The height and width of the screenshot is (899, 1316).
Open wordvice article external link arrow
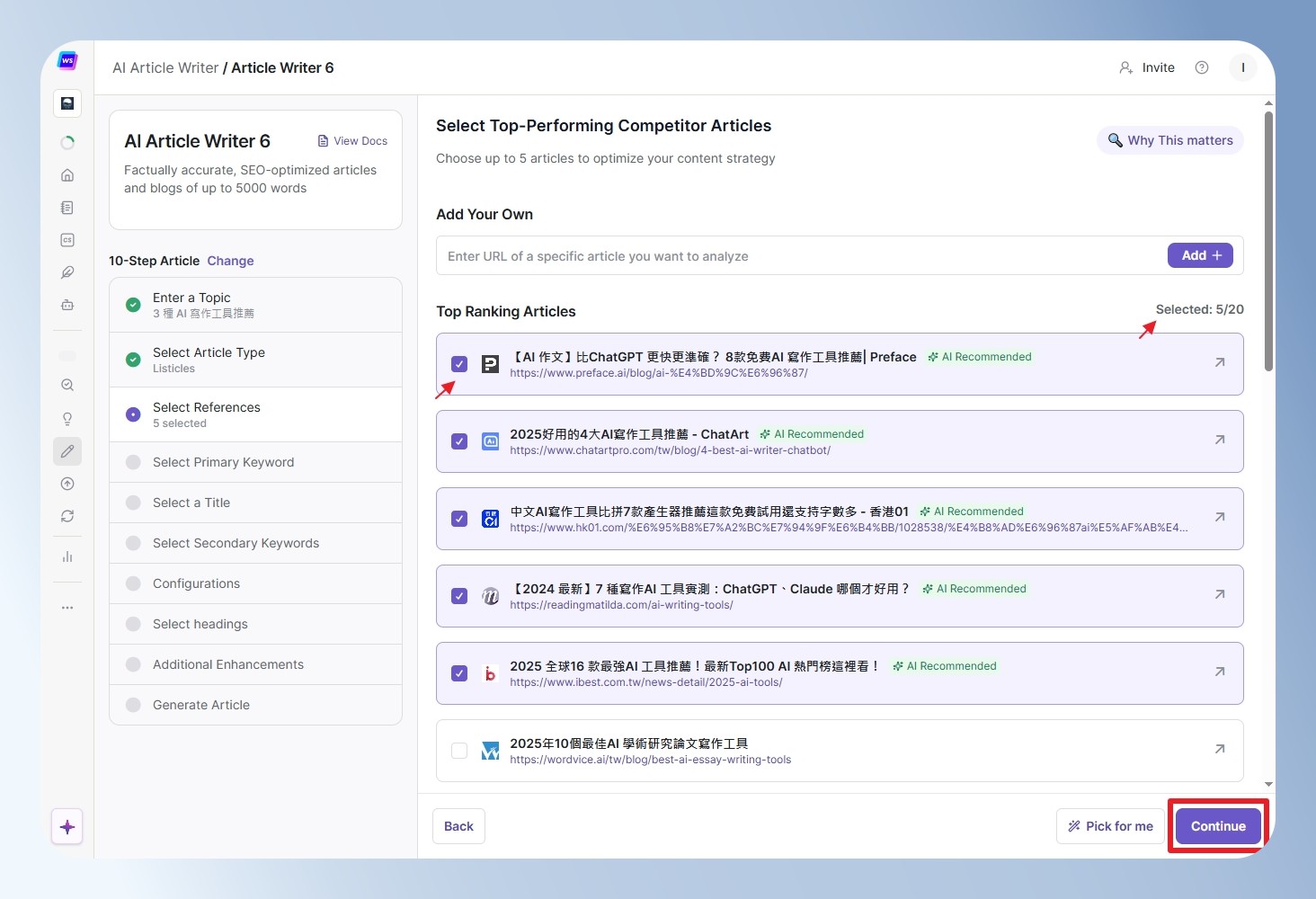pos(1220,749)
